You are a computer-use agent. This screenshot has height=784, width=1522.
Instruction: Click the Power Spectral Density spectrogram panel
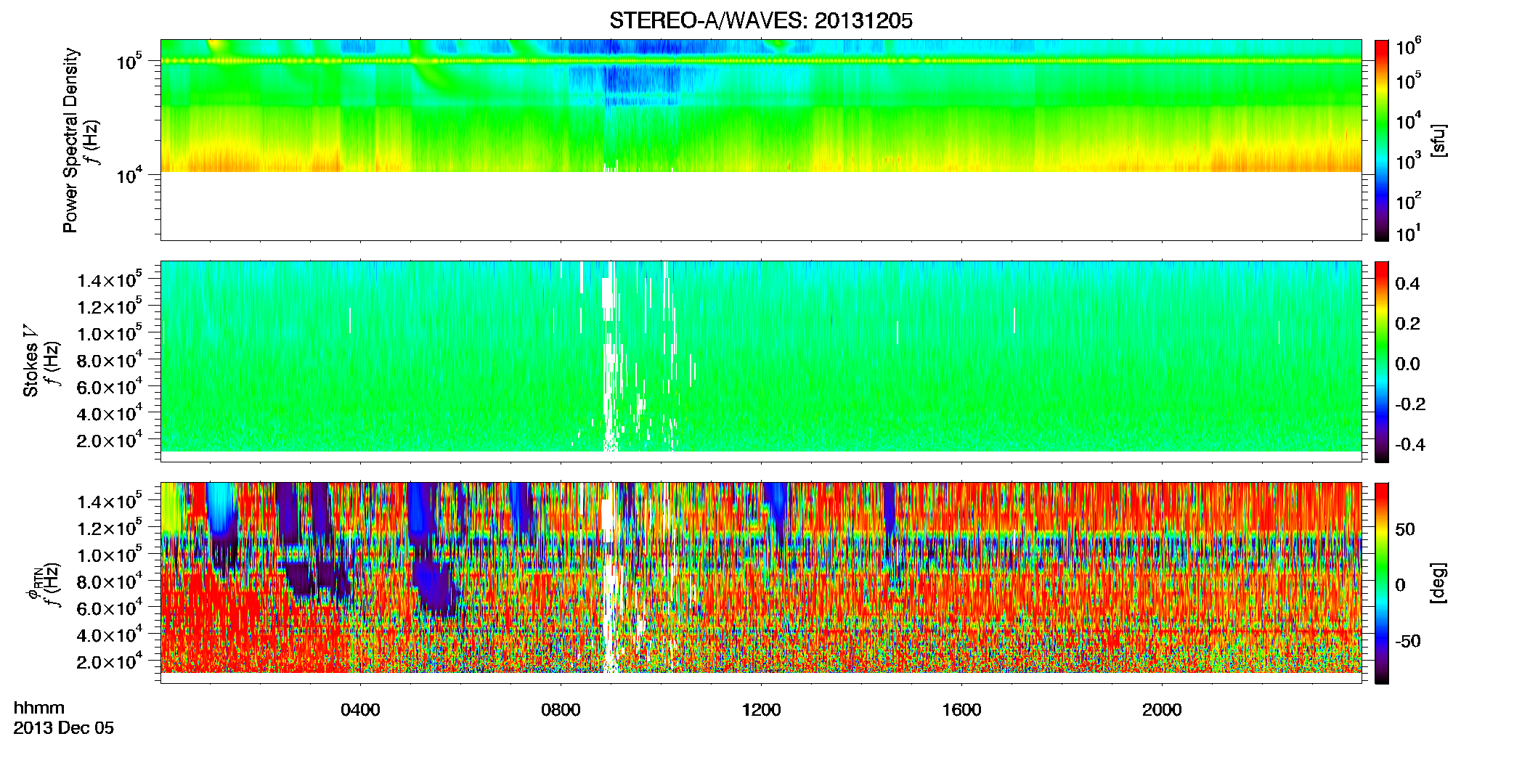point(761,140)
